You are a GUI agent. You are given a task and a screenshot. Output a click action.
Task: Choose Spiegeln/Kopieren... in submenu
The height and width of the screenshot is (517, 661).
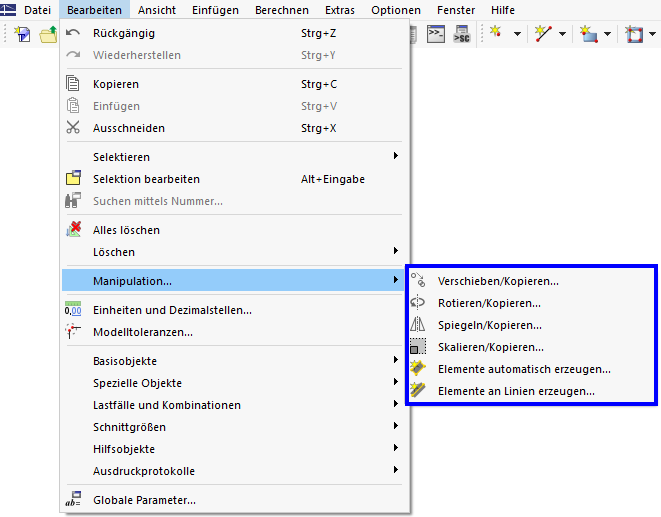[x=531, y=325]
